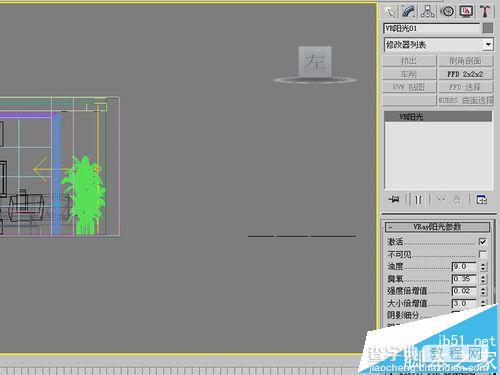The height and width of the screenshot is (375, 500).
Task: Click the FFD 2x2x2 button
Action: pyautogui.click(x=465, y=74)
